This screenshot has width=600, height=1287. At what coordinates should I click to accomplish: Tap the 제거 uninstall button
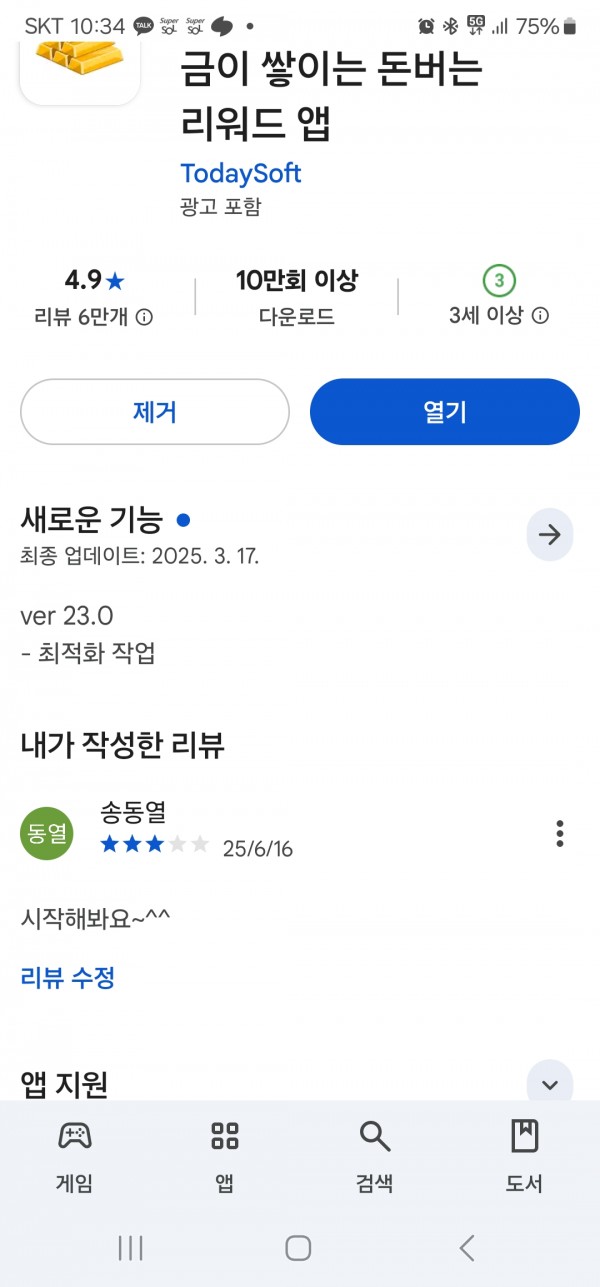[x=155, y=411]
